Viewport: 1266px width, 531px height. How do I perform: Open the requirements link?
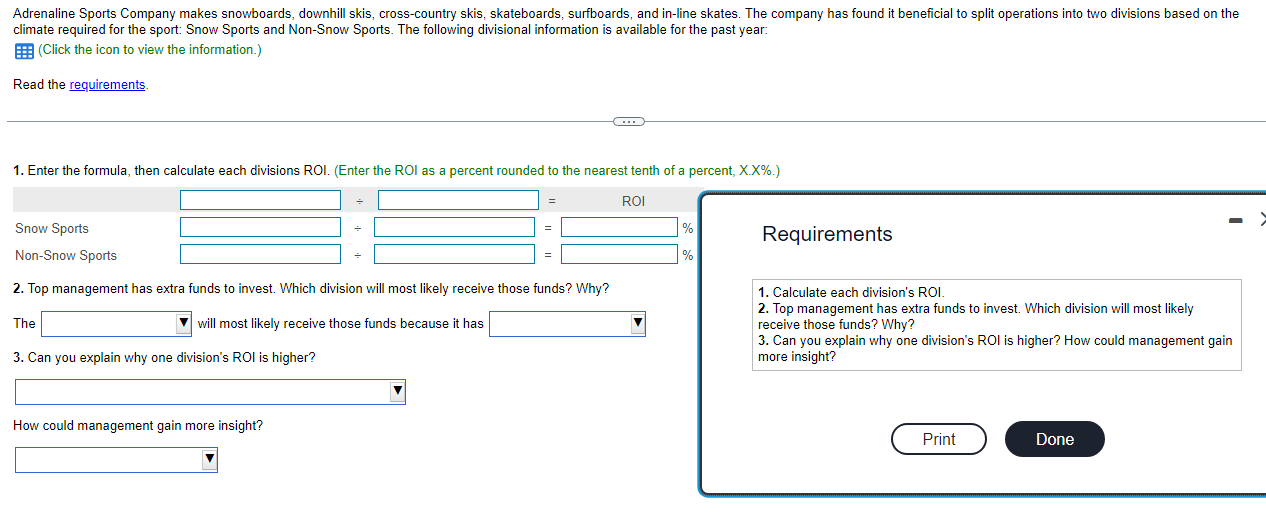tap(107, 85)
